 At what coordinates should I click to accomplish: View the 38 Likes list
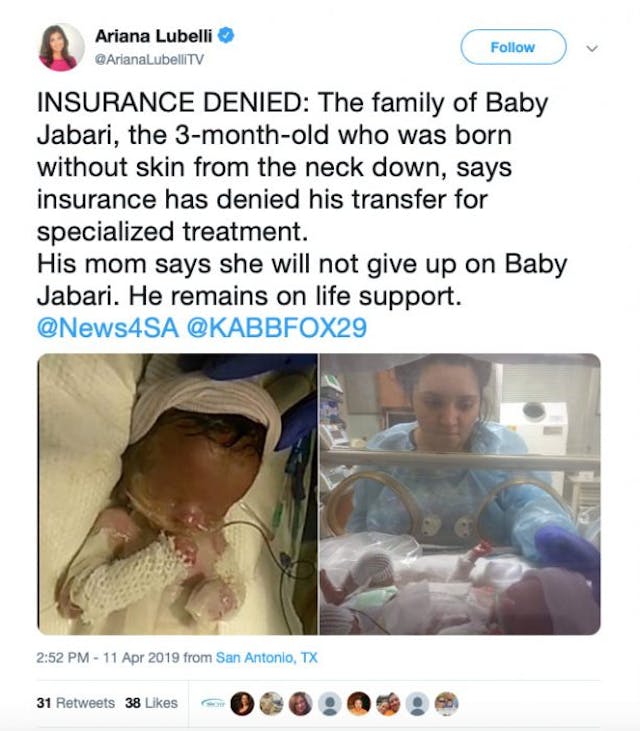point(151,703)
